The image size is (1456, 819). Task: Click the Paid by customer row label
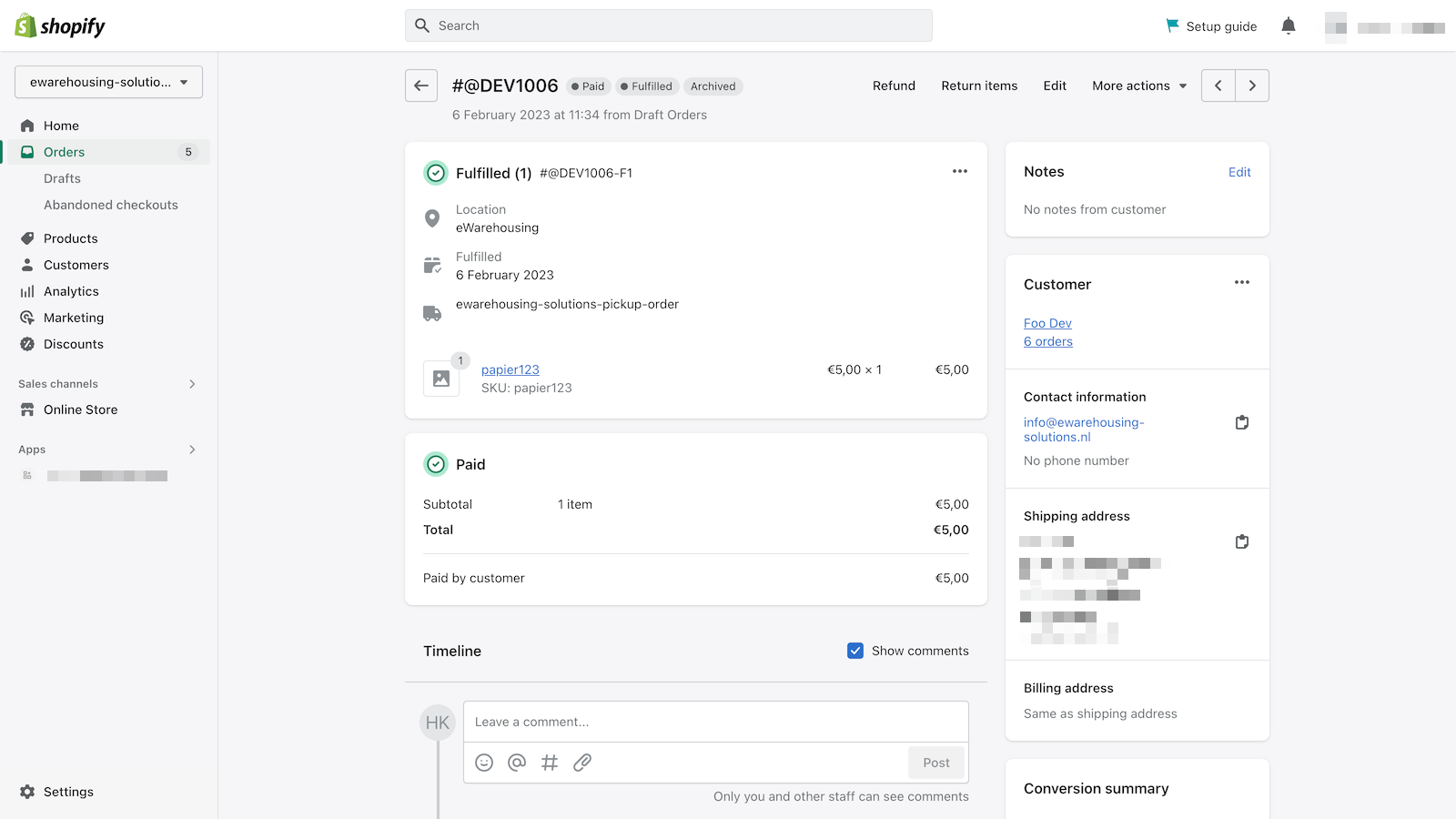point(474,578)
